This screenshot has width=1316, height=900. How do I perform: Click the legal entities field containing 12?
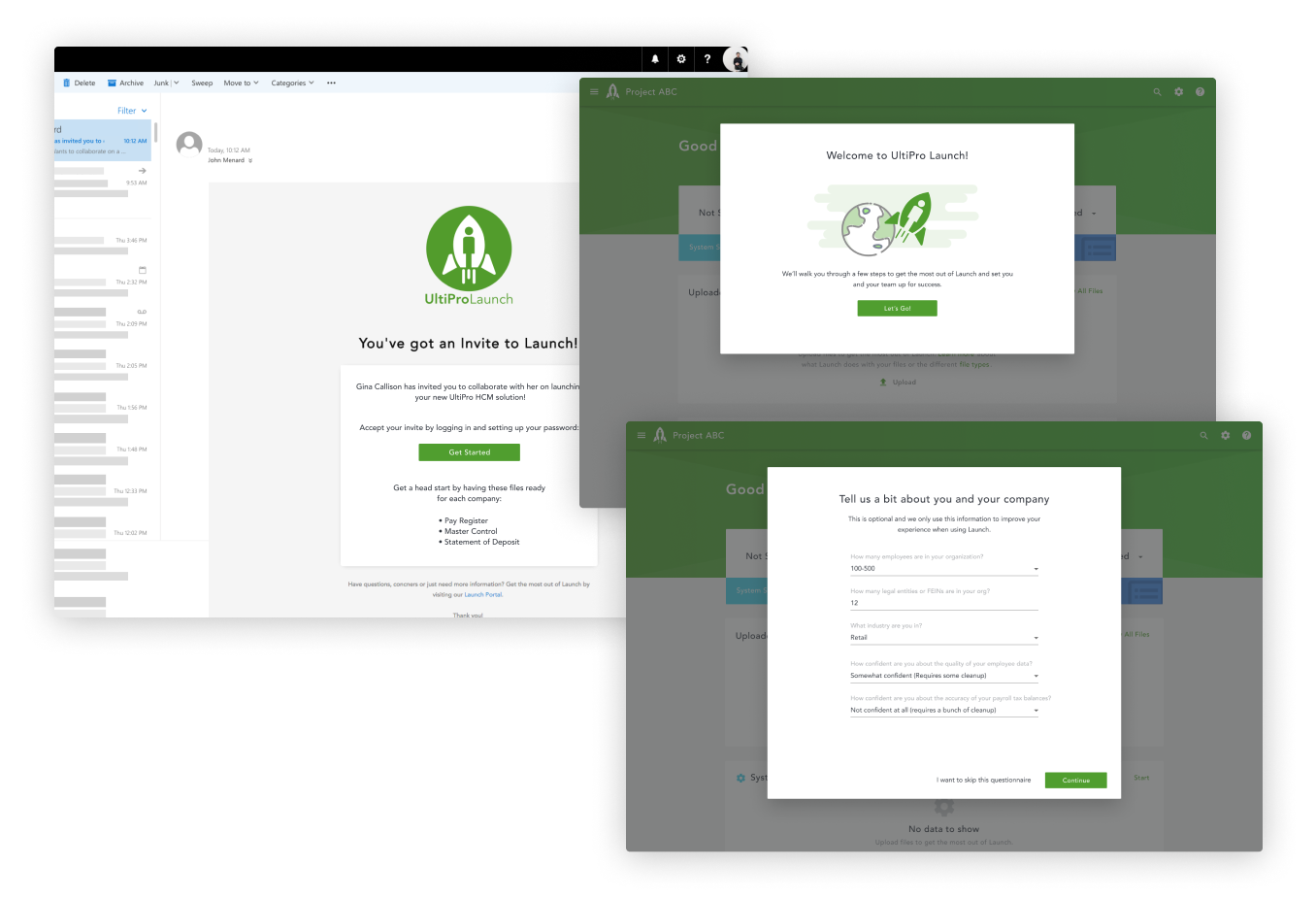[943, 603]
